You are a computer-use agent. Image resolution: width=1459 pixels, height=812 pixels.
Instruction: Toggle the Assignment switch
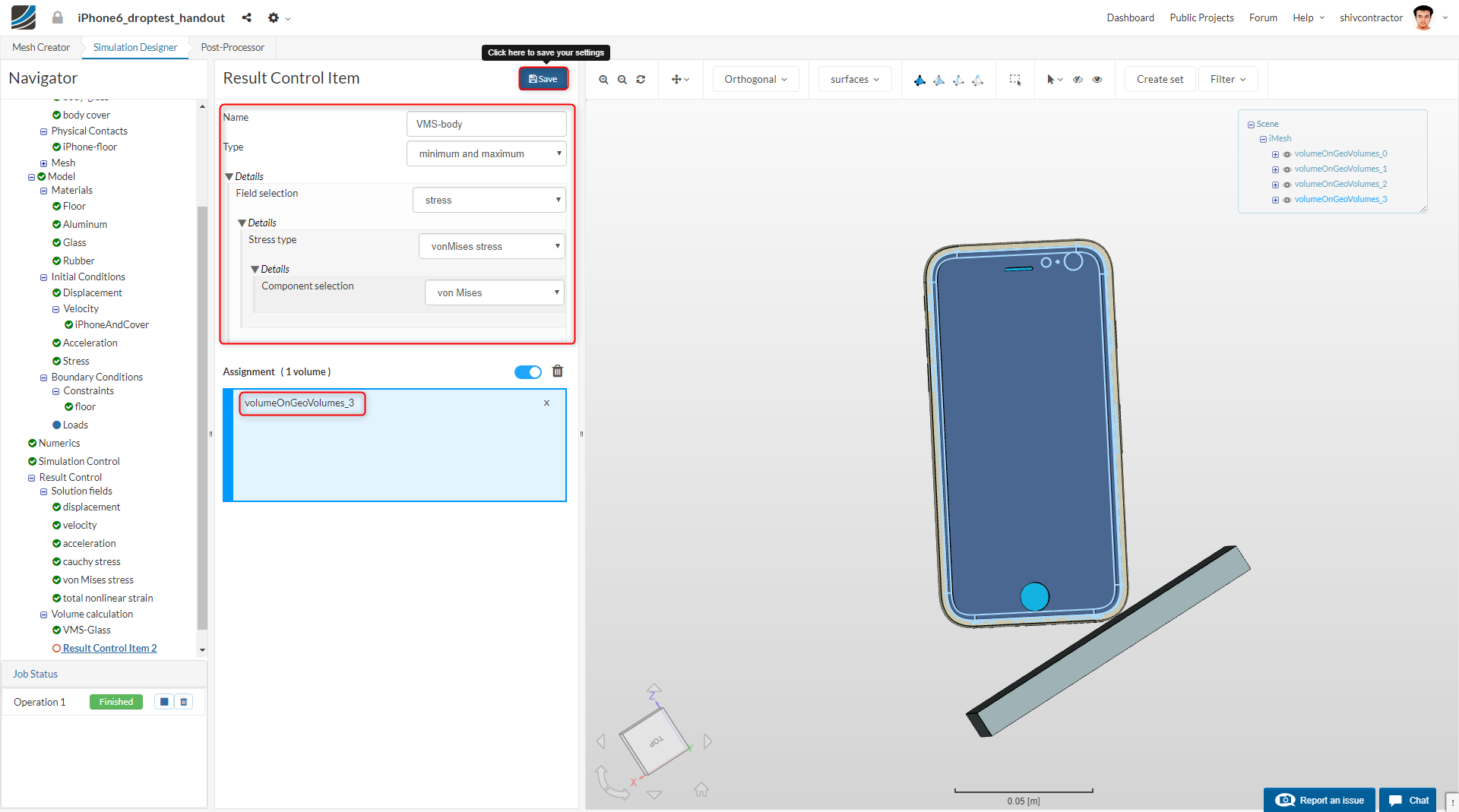528,372
